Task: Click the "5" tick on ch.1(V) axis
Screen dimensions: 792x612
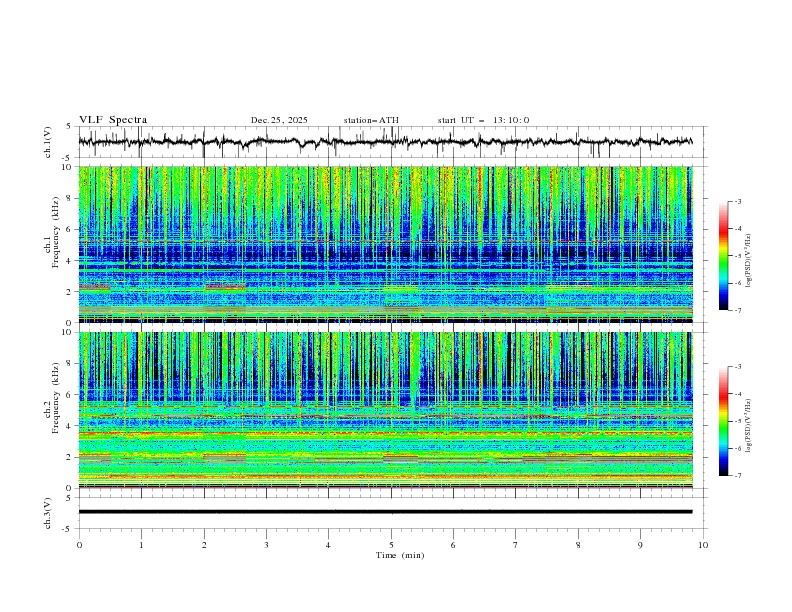Action: 69,126
